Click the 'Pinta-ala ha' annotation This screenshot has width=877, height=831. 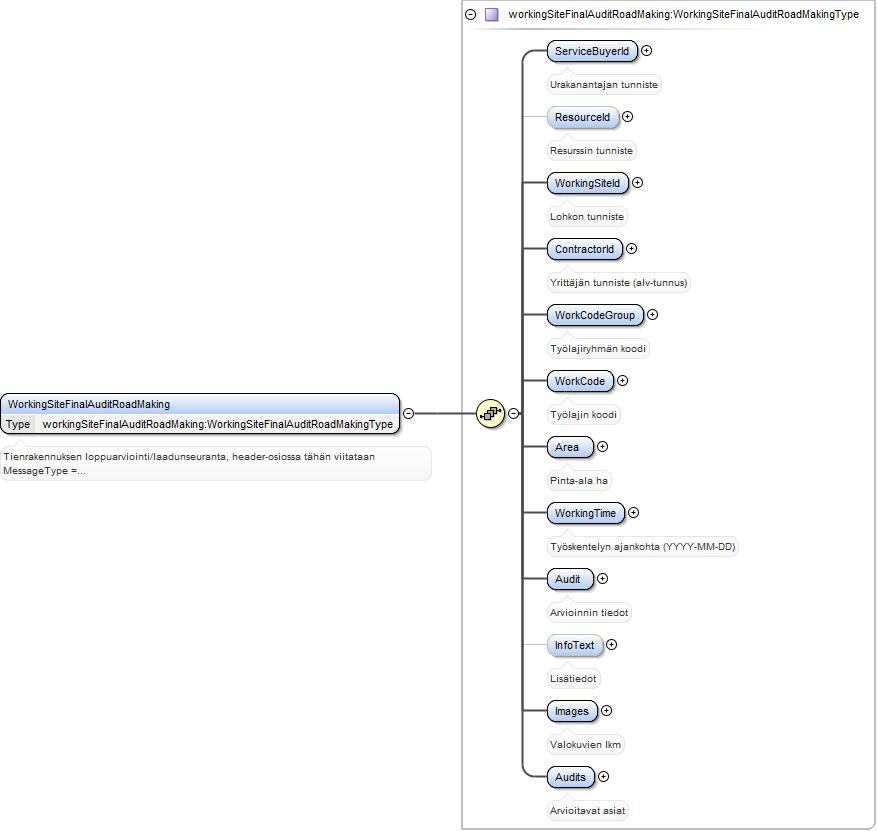579,481
